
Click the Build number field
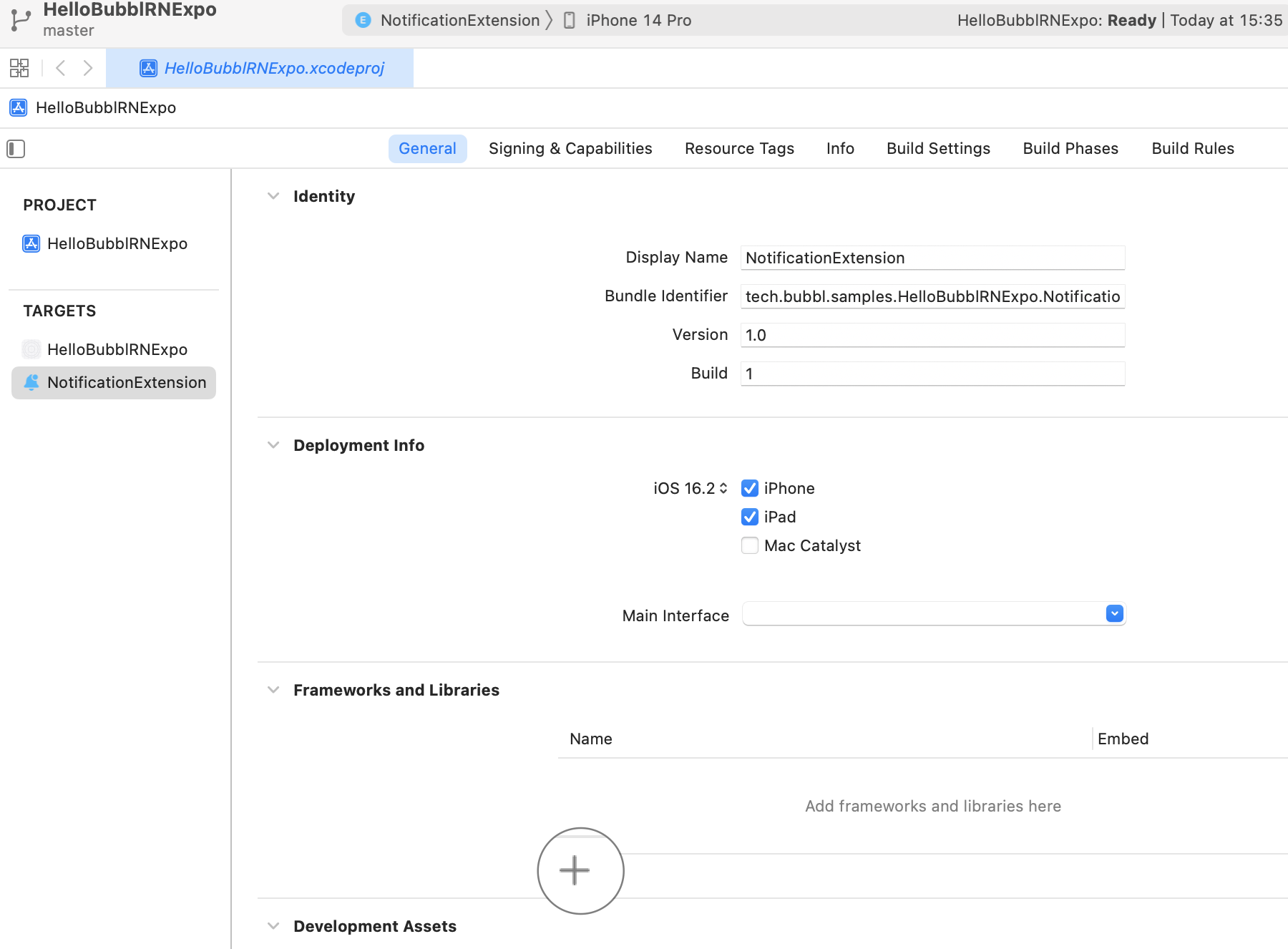pyautogui.click(x=932, y=374)
